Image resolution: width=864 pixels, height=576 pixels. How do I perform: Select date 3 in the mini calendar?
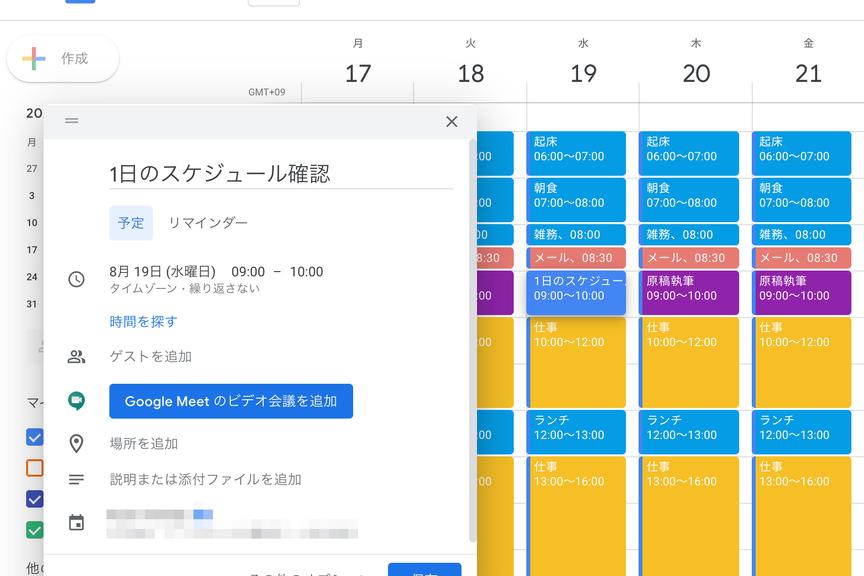[x=32, y=196]
